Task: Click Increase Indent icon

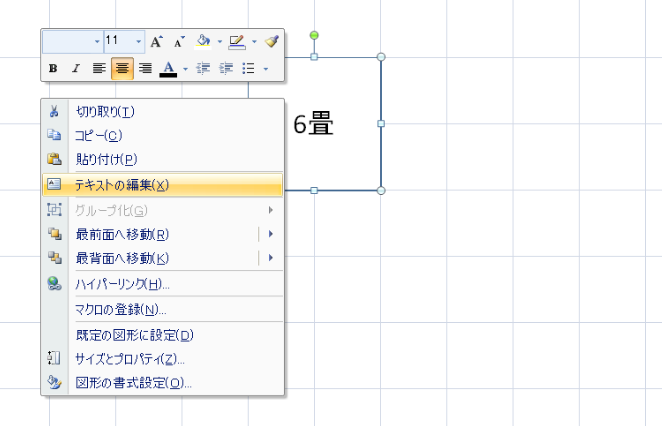Action: point(226,68)
